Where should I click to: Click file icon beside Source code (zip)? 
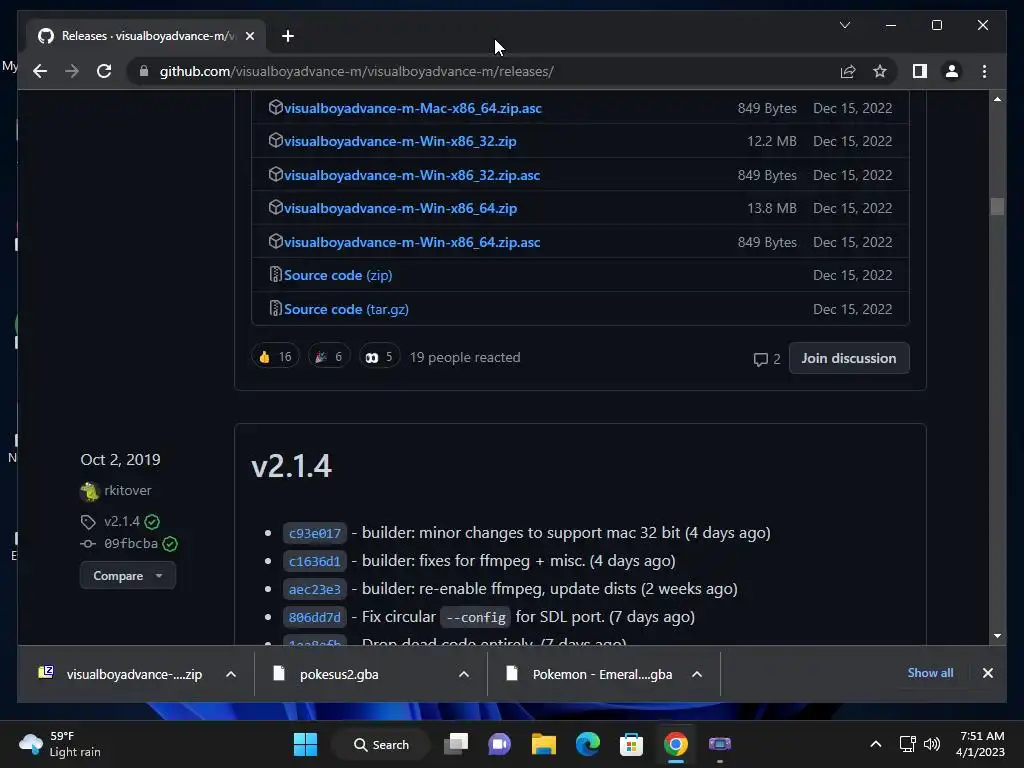[x=276, y=274]
